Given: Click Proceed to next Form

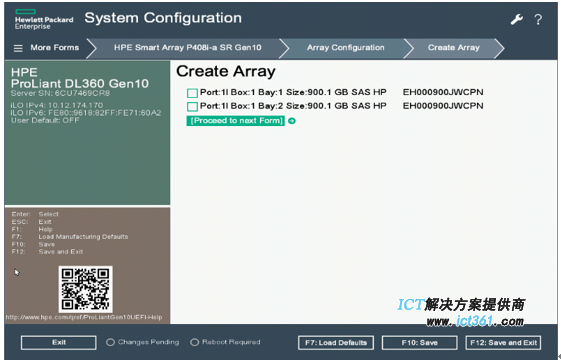Looking at the screenshot, I should tap(236, 121).
